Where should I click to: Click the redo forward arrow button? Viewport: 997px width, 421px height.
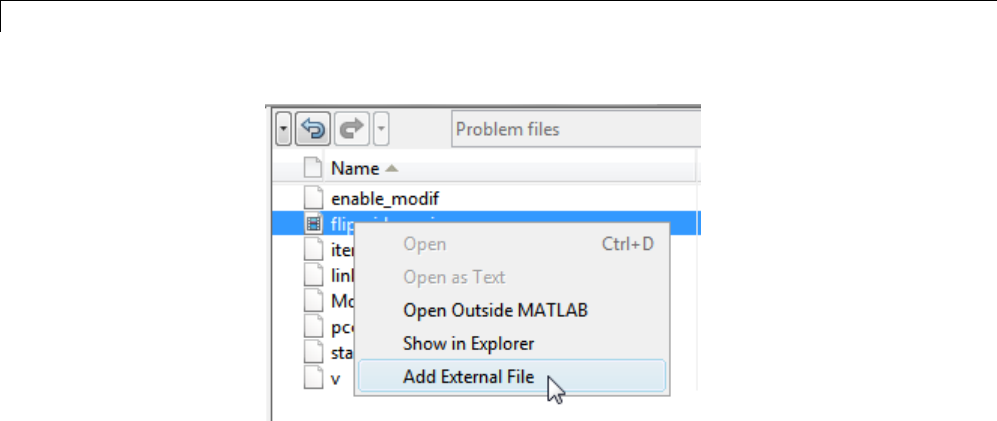[352, 129]
